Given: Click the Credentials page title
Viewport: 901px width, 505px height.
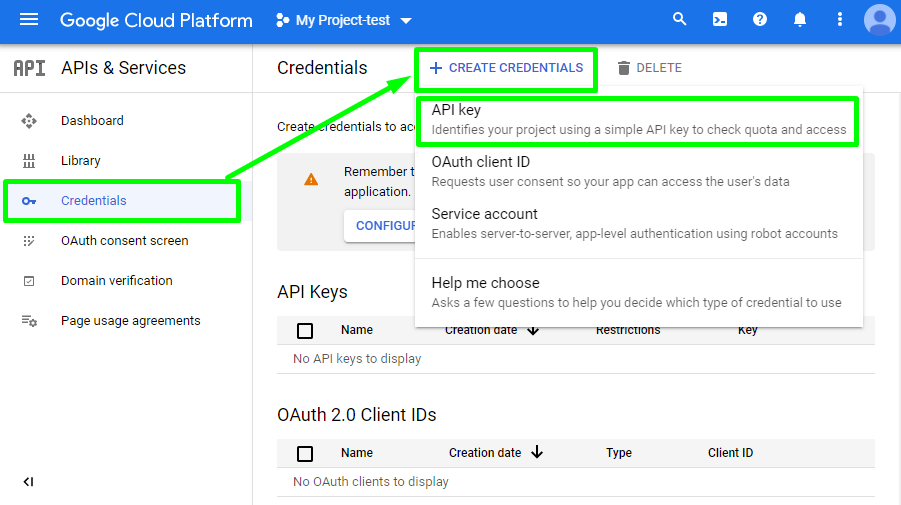Looking at the screenshot, I should point(322,68).
